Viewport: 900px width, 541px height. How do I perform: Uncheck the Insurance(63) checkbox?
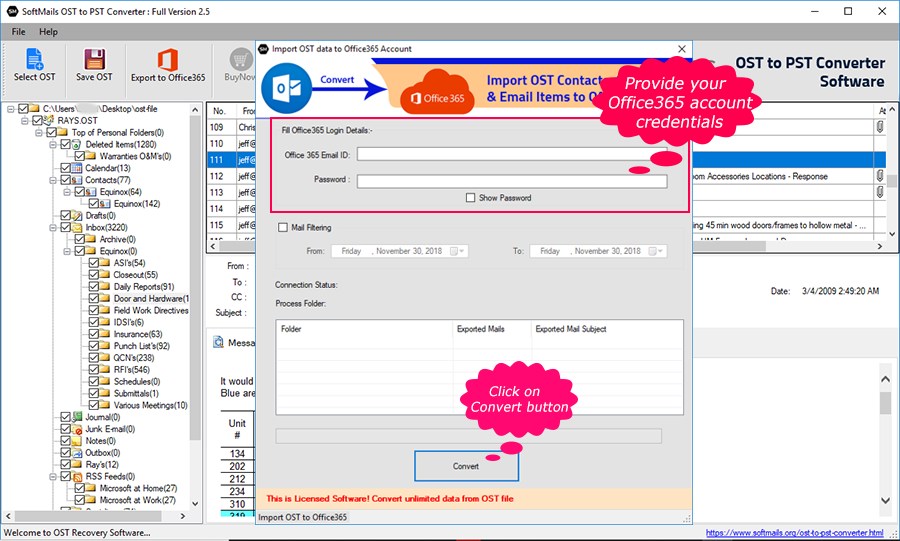coord(94,334)
